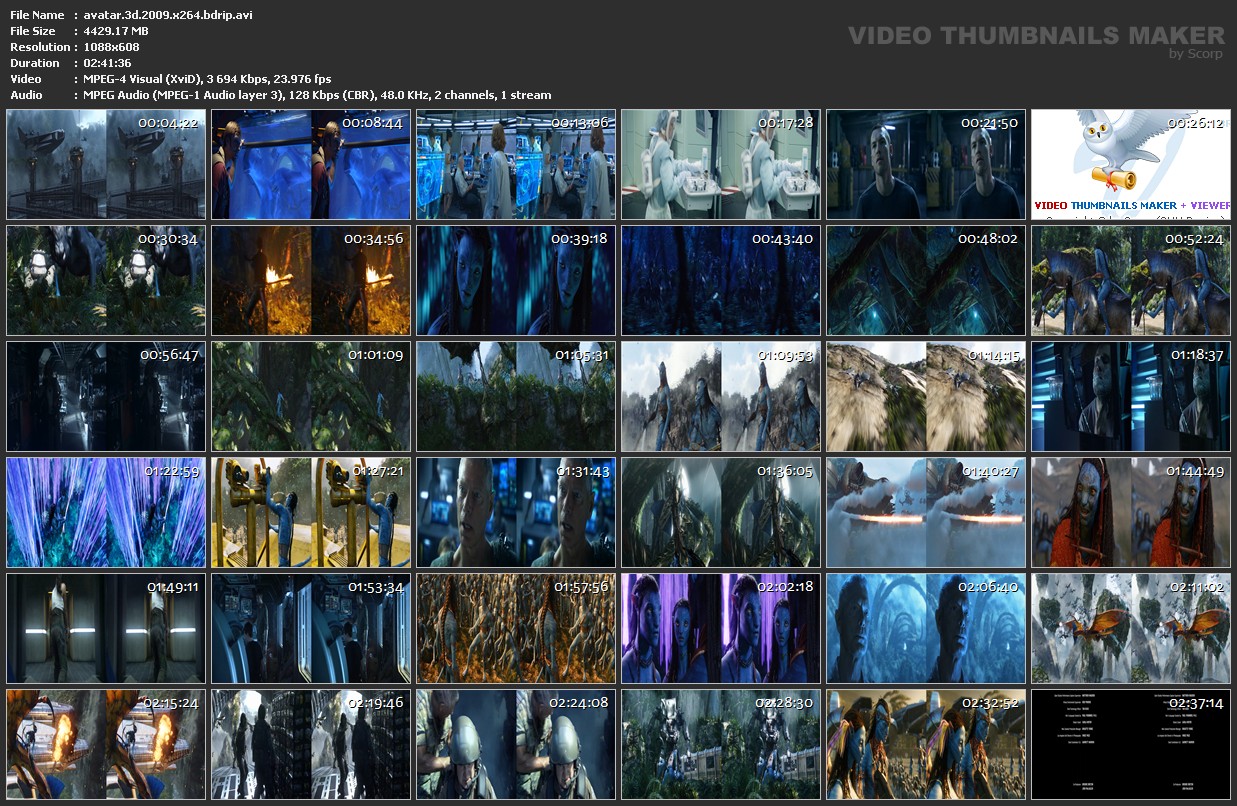This screenshot has width=1237, height=806.
Task: Choose the thumbnail stamped 01:53:34
Action: [311, 628]
